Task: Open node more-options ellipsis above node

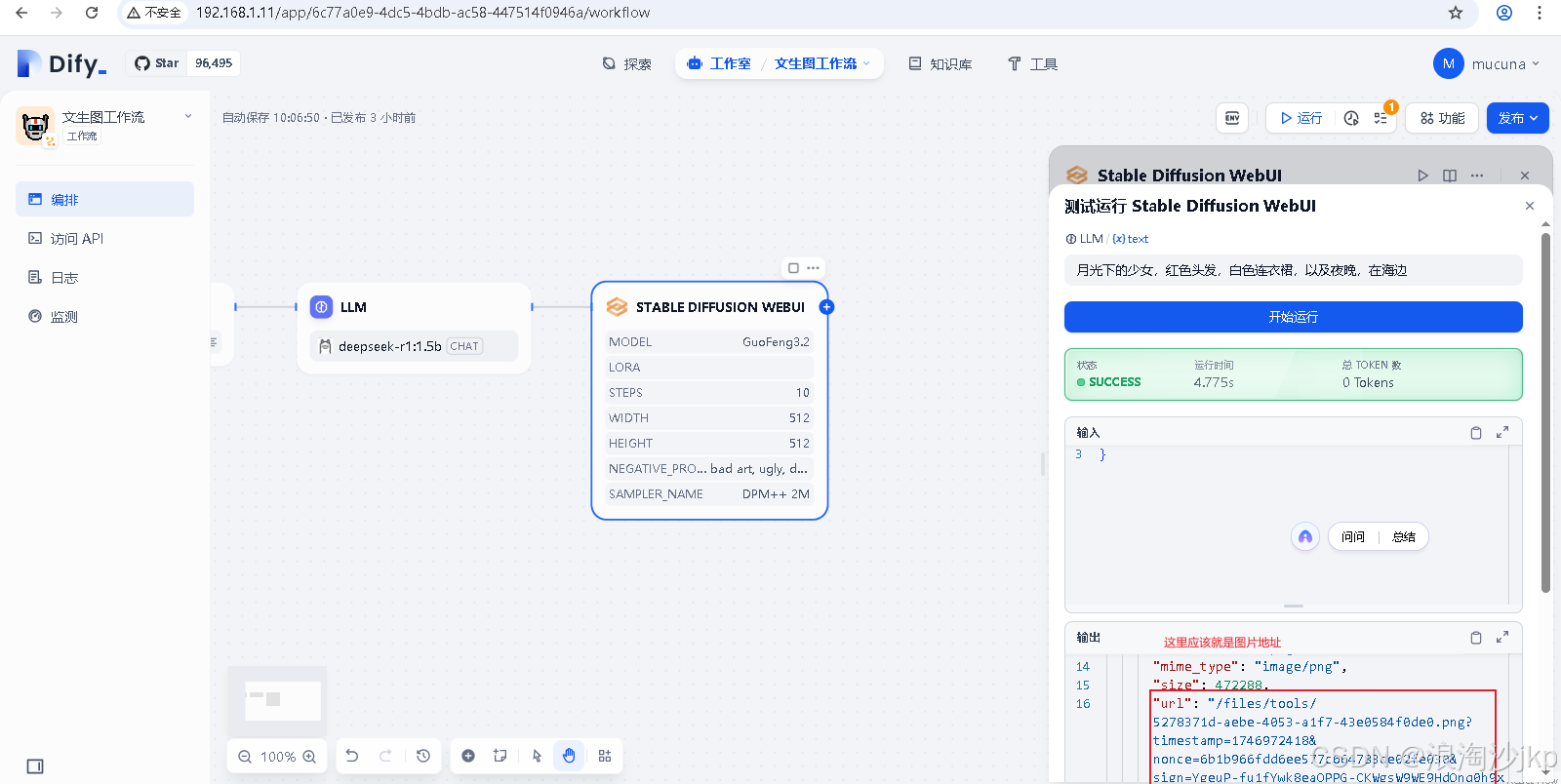Action: coord(813,268)
